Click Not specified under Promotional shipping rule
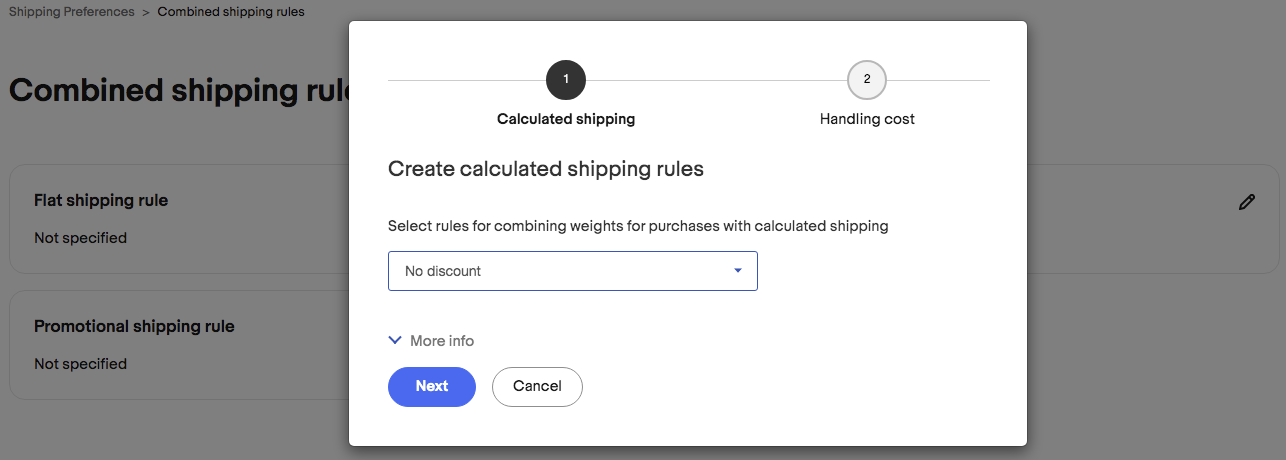The image size is (1286, 460). (x=80, y=364)
